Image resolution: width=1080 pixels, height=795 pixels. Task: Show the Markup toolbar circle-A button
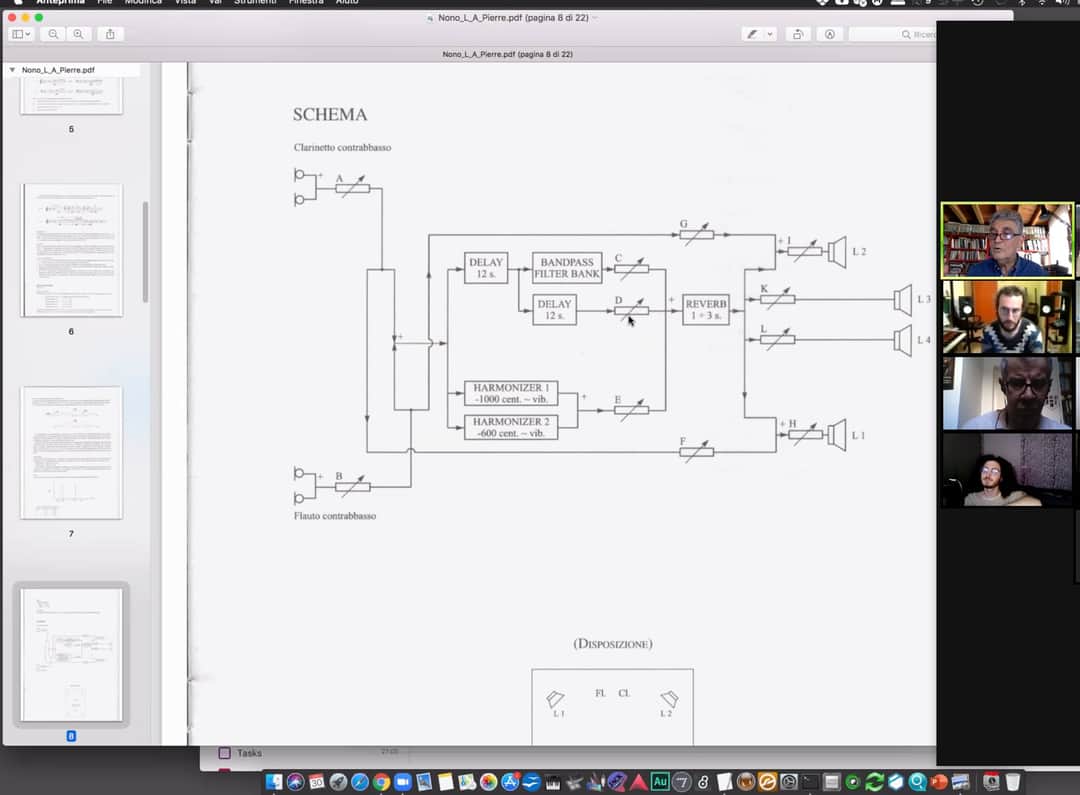tap(829, 34)
